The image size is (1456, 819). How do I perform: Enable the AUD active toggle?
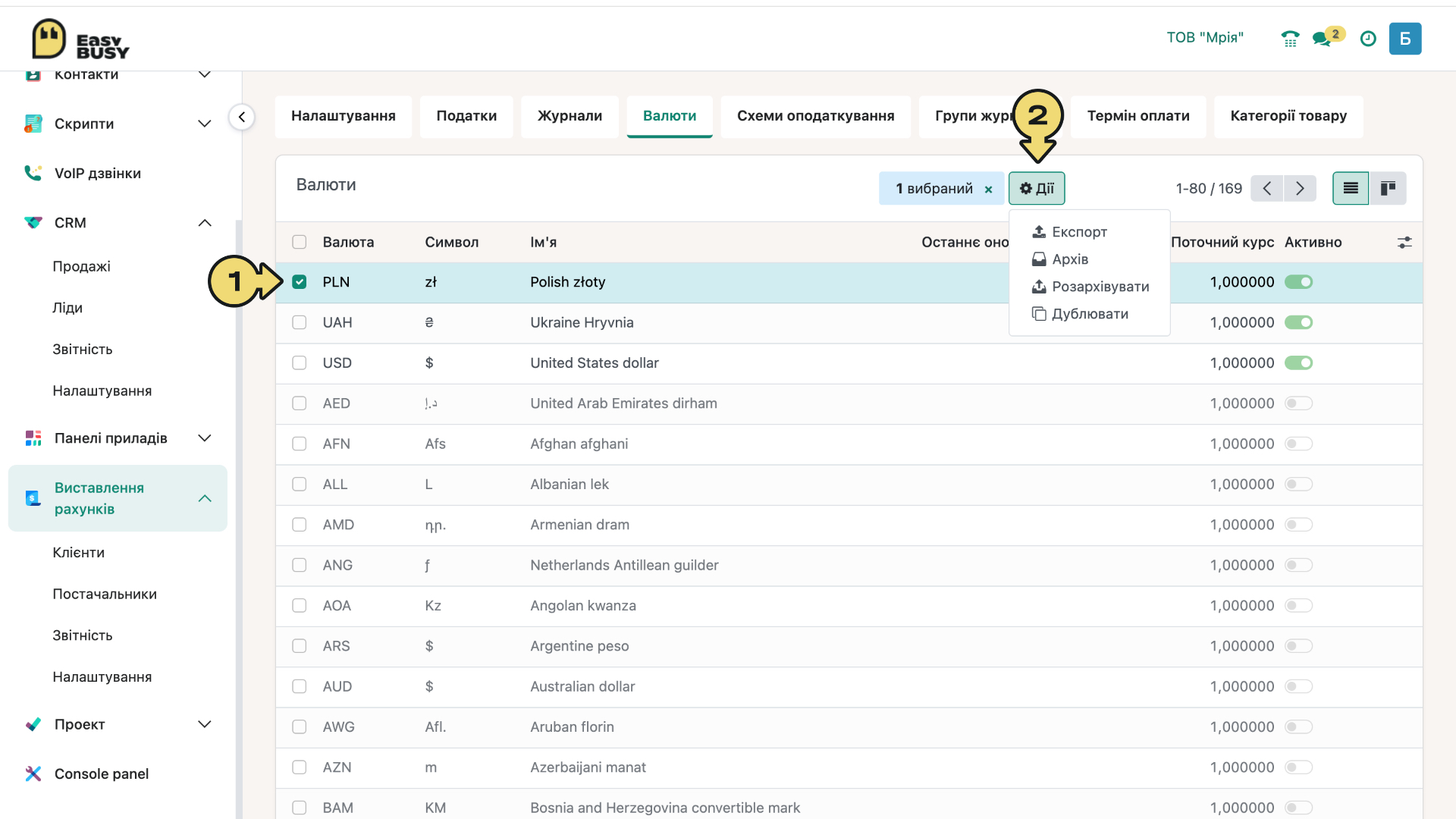point(1298,686)
